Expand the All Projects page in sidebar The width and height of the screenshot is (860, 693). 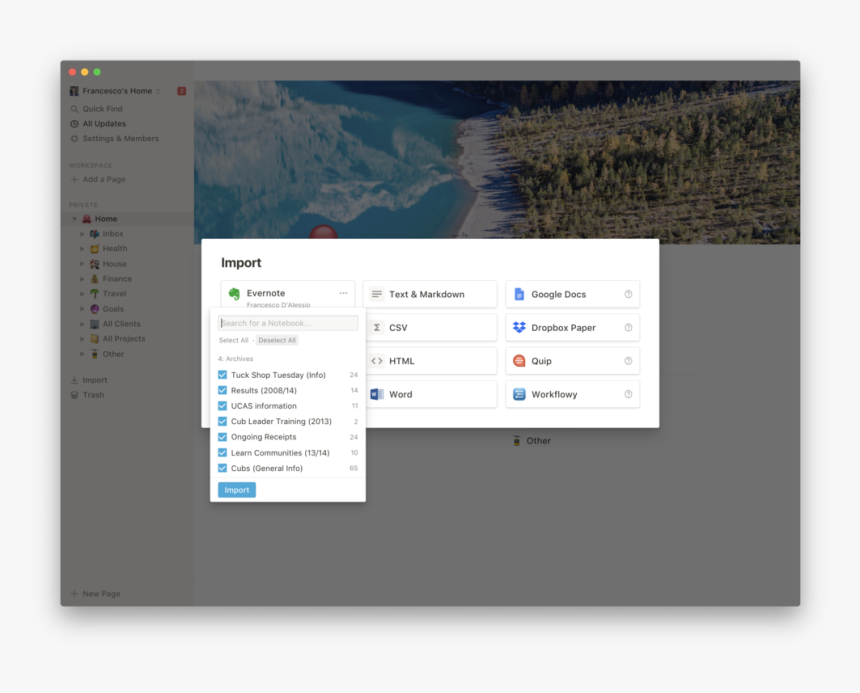(82, 339)
